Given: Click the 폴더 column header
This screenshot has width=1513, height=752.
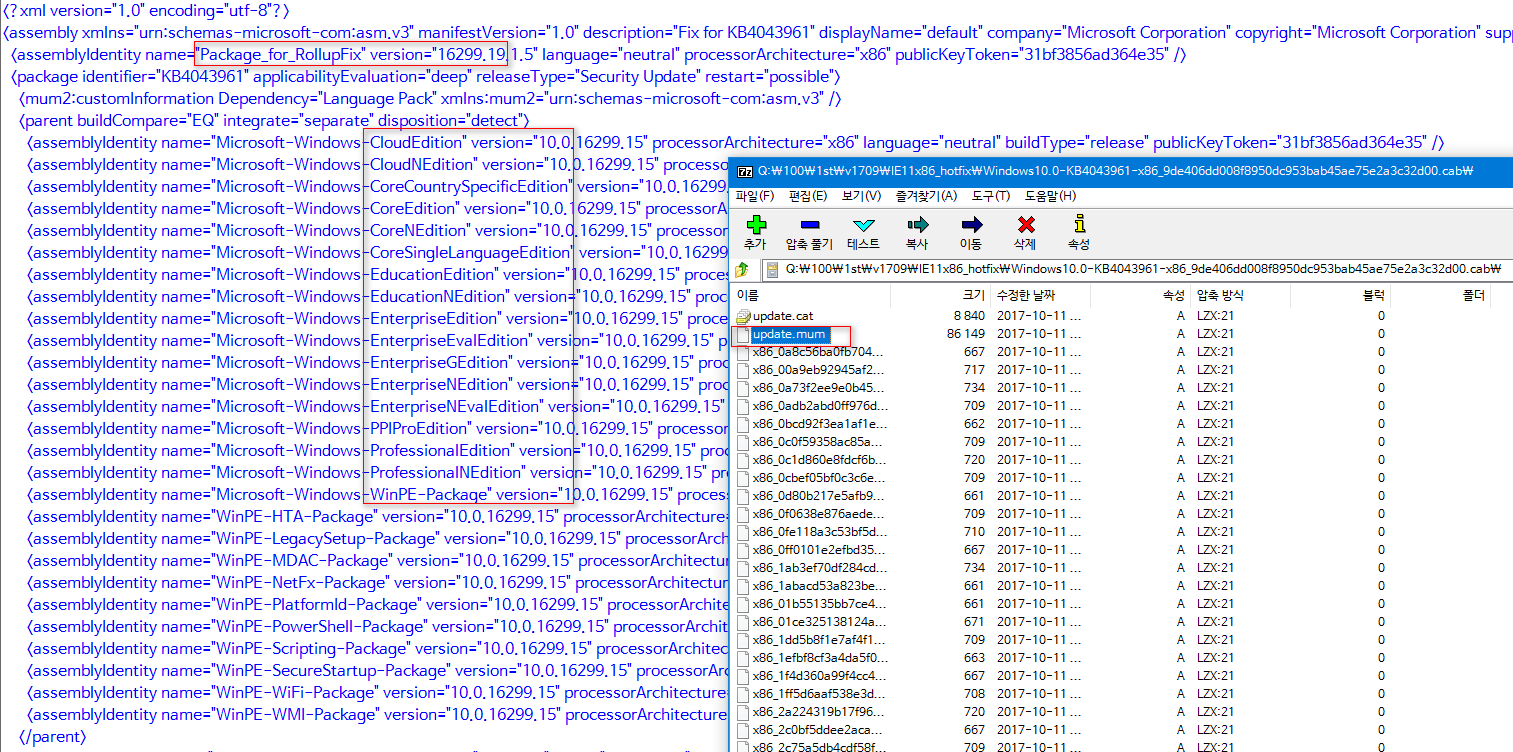Looking at the screenshot, I should pyautogui.click(x=1440, y=296).
